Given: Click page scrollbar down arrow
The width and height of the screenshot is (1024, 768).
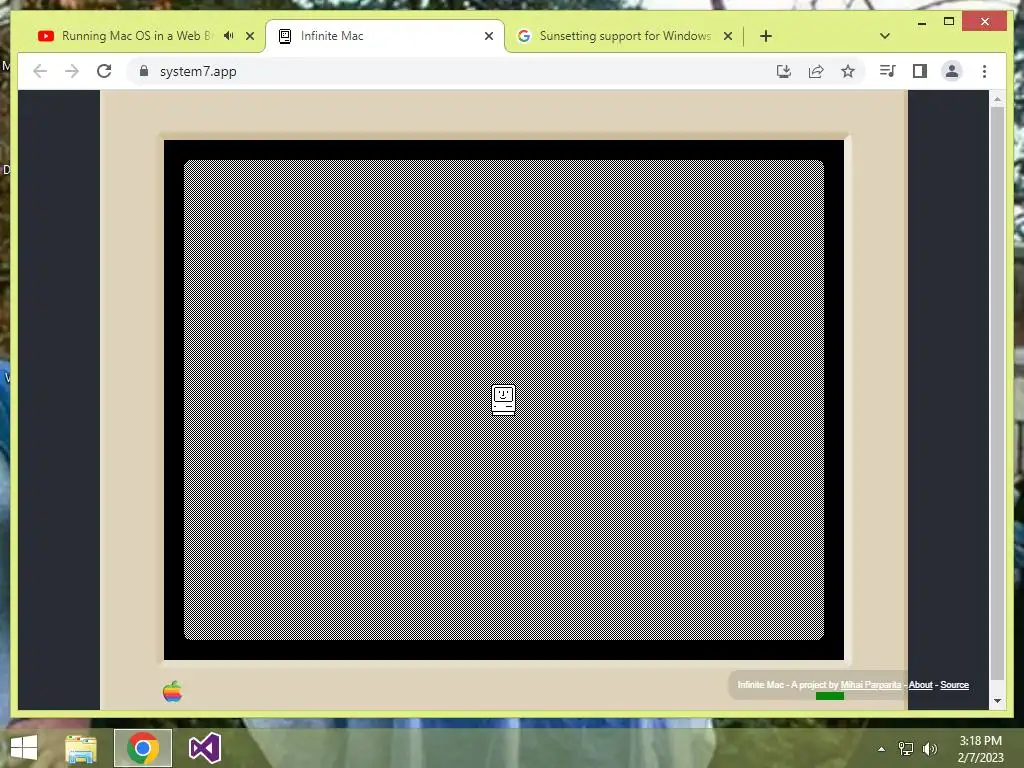Looking at the screenshot, I should point(997,701).
